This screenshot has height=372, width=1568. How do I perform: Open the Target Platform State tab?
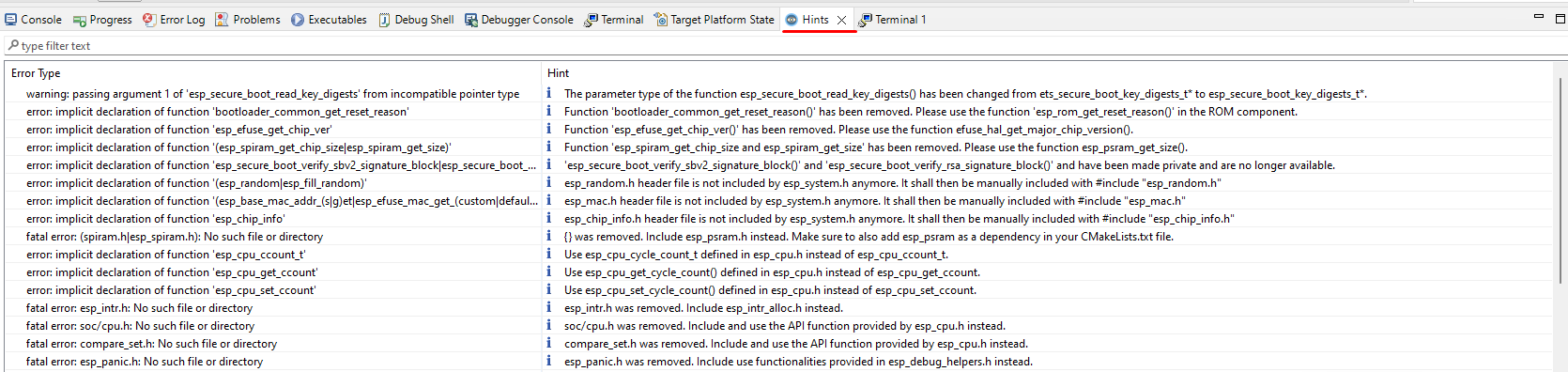point(714,20)
